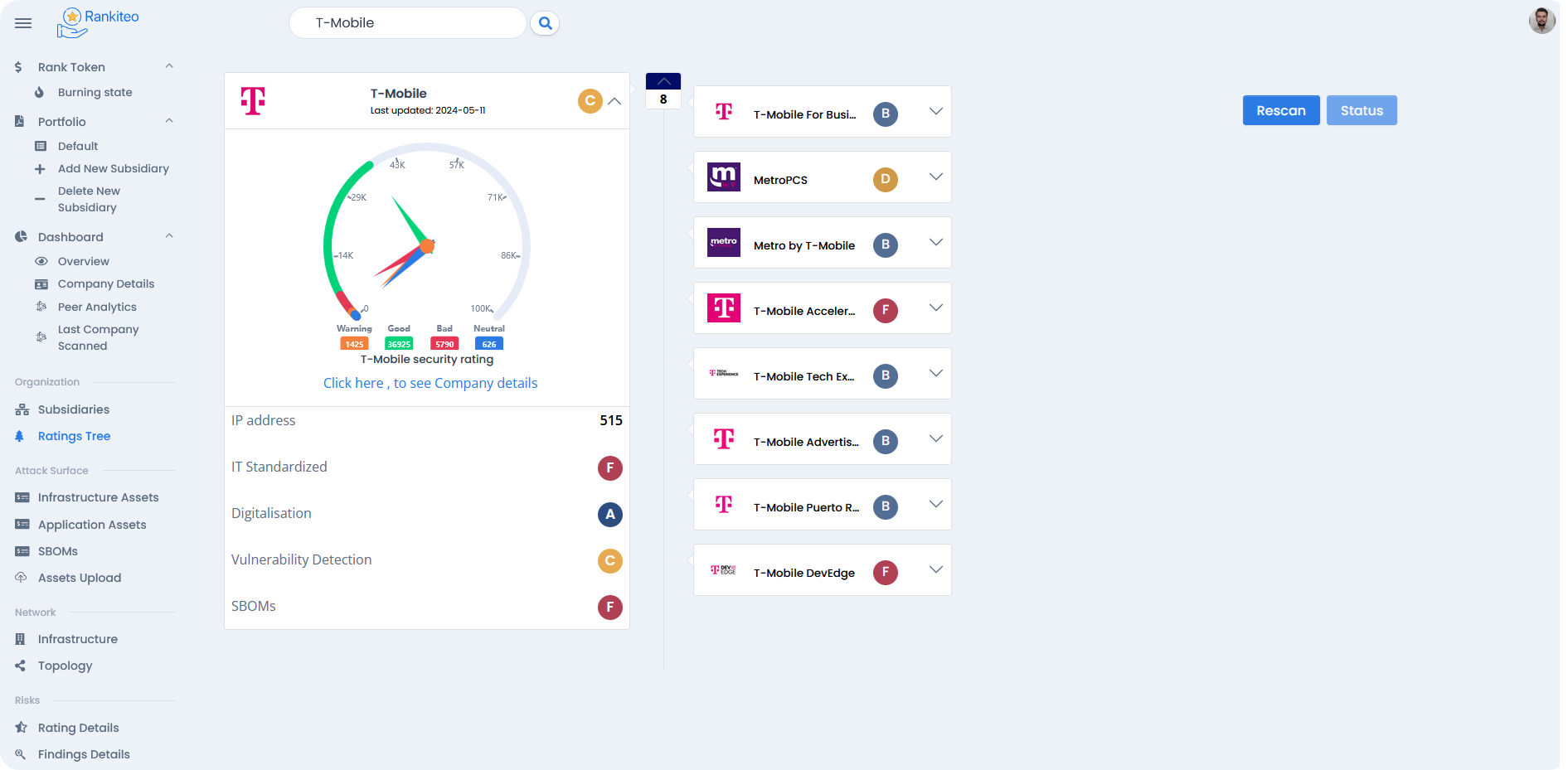Image resolution: width=1568 pixels, height=770 pixels.
Task: Click the T-Mobile DevEdge F grade badge
Action: click(885, 573)
